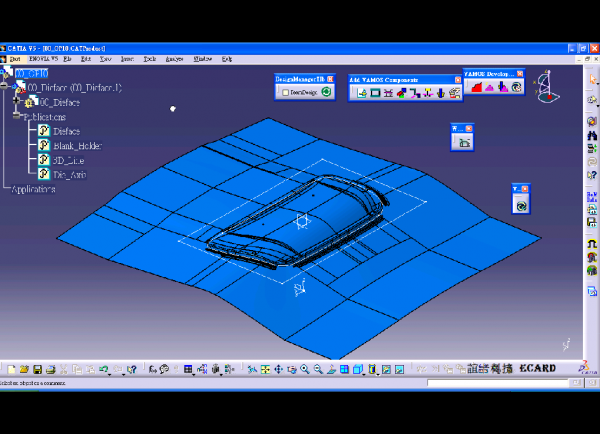
Task: Click the green refresh icon beside TeamDesign
Action: pos(326,92)
